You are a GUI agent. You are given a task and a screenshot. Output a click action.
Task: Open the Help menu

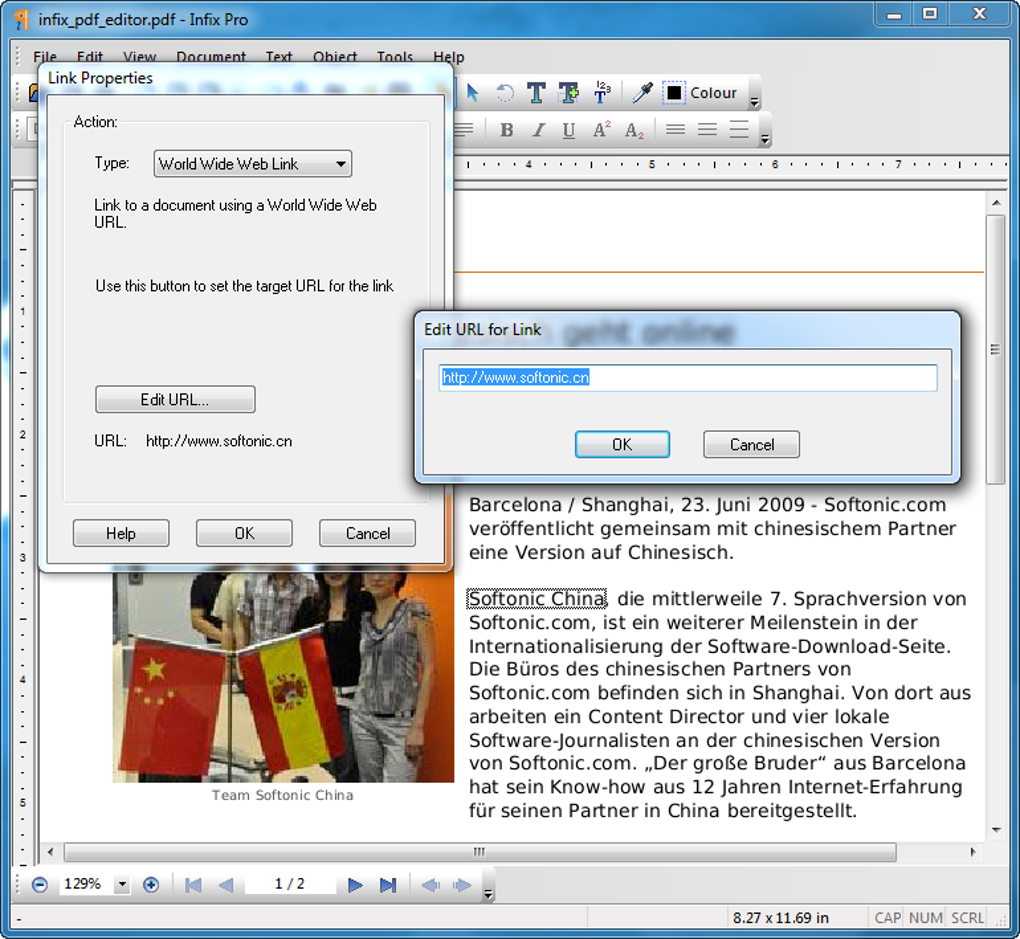pos(449,57)
